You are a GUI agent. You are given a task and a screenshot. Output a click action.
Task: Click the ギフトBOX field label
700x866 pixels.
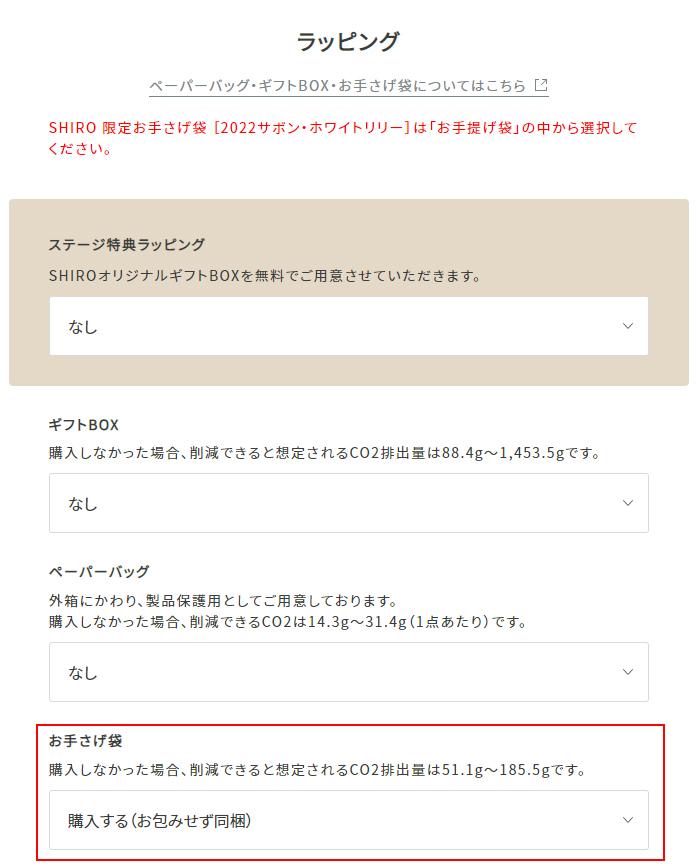(83, 425)
